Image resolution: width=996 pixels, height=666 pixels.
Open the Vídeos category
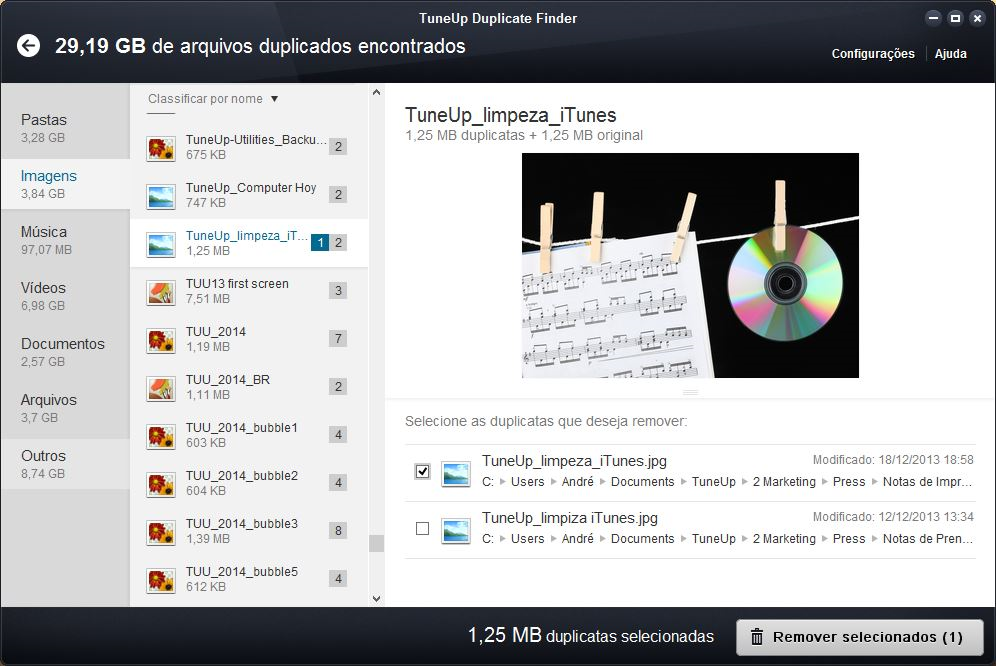(x=65, y=296)
